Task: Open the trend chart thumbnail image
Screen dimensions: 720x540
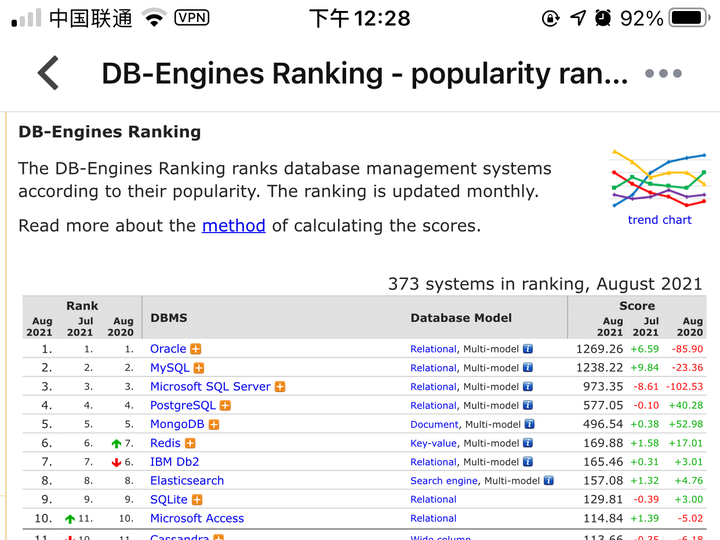Action: pos(659,178)
